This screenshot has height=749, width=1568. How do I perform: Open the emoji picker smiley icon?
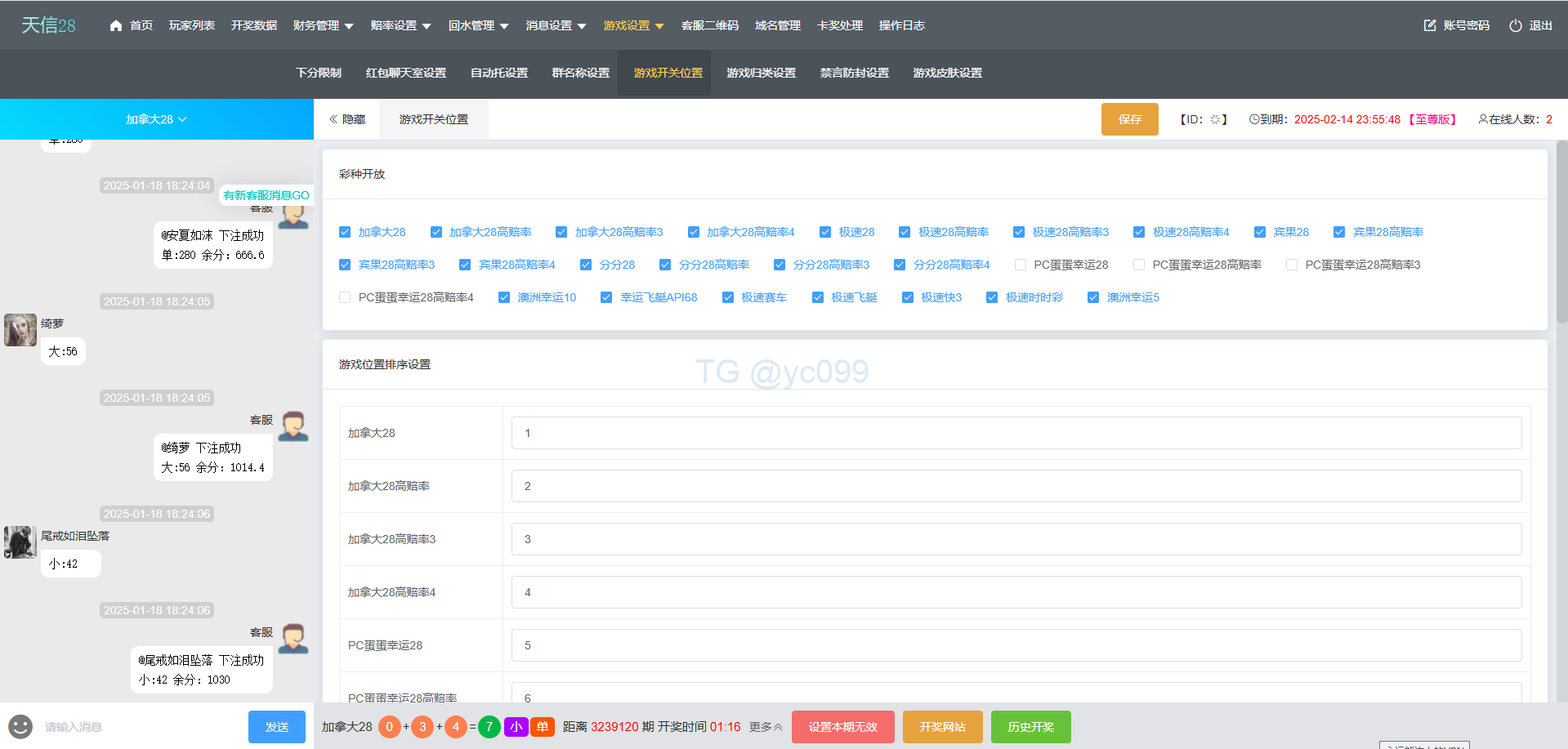[x=20, y=726]
